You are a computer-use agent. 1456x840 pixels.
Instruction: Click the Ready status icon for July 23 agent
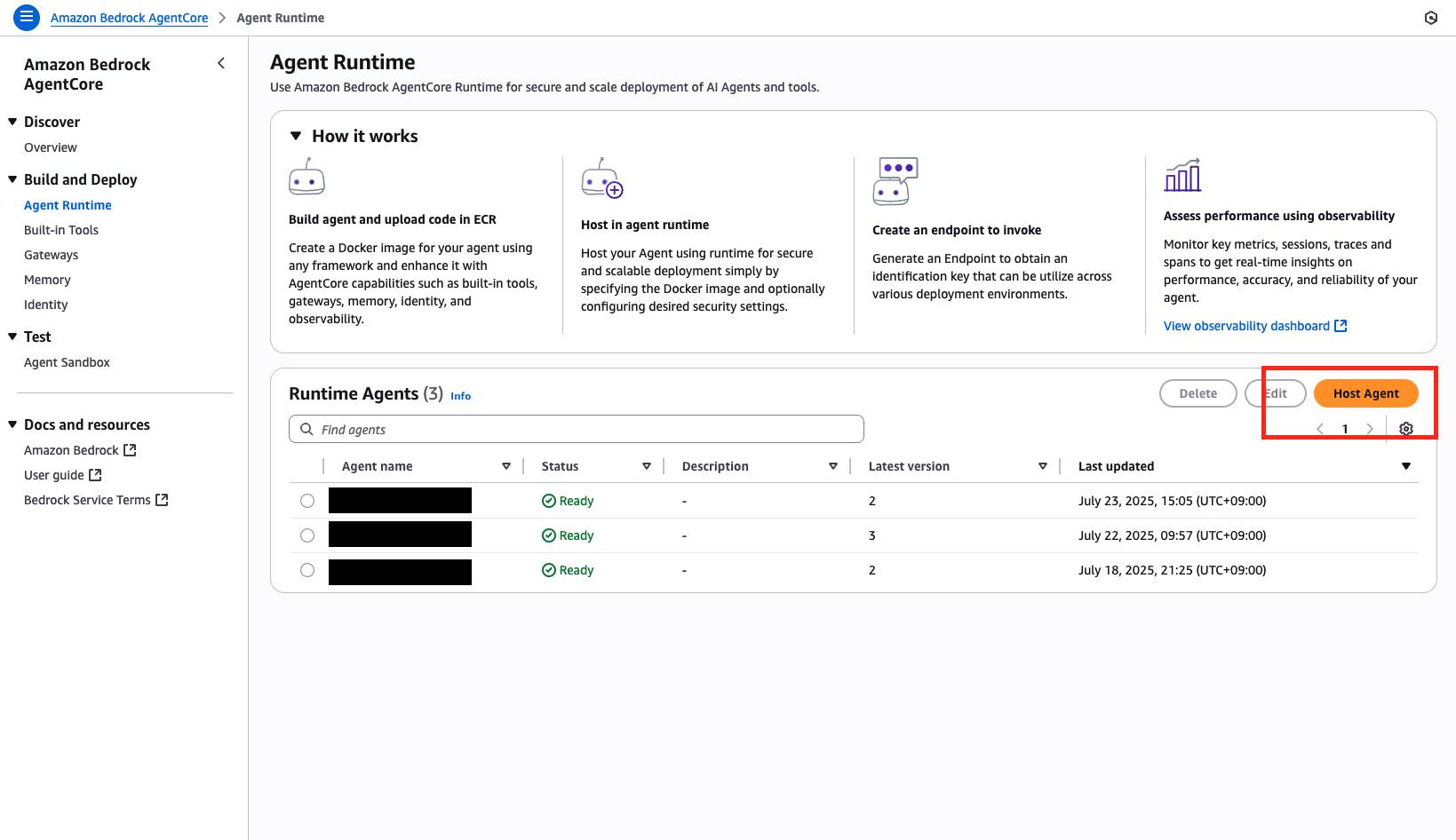coord(549,501)
